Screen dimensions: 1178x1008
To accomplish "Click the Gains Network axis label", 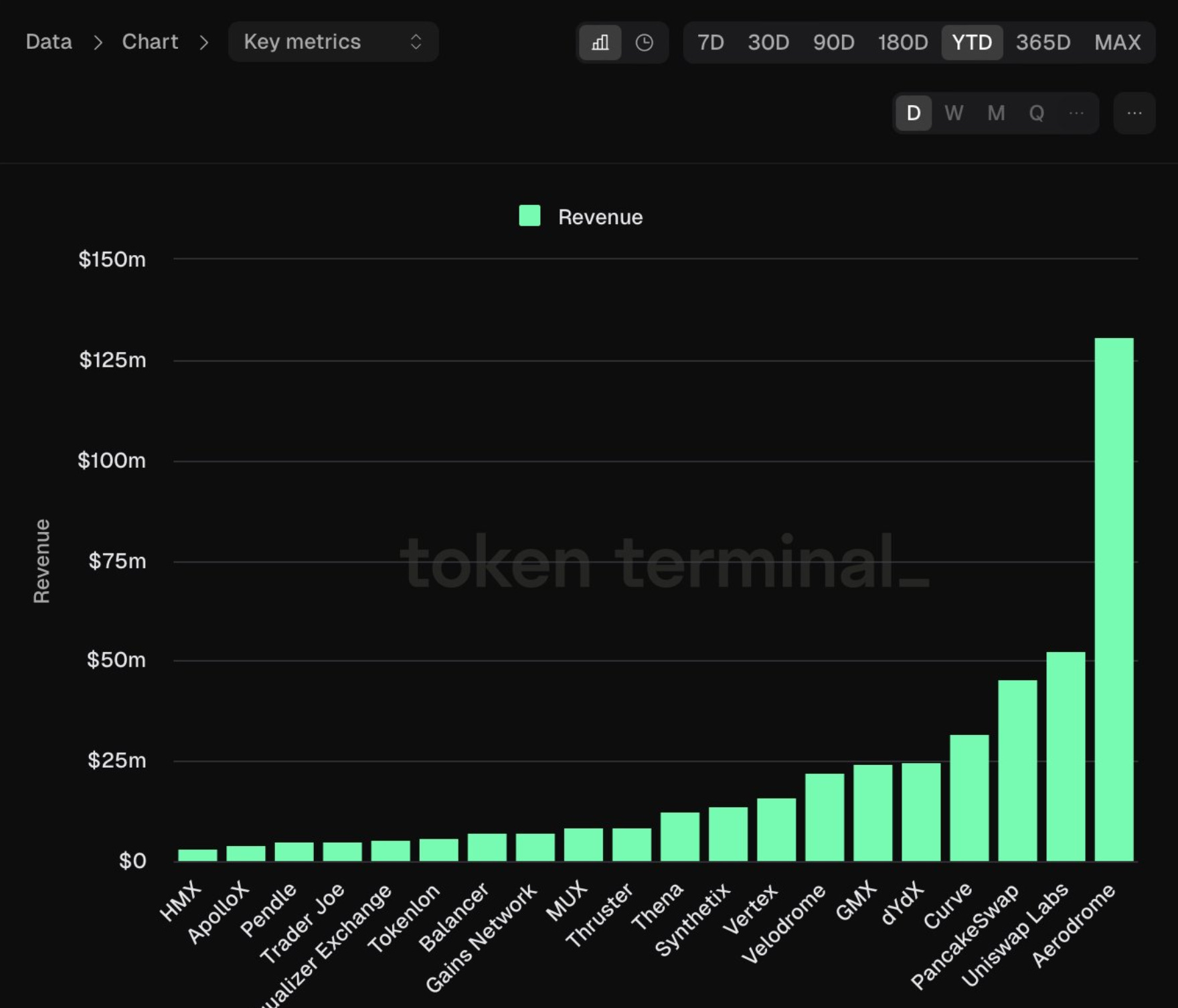I will coord(481,938).
